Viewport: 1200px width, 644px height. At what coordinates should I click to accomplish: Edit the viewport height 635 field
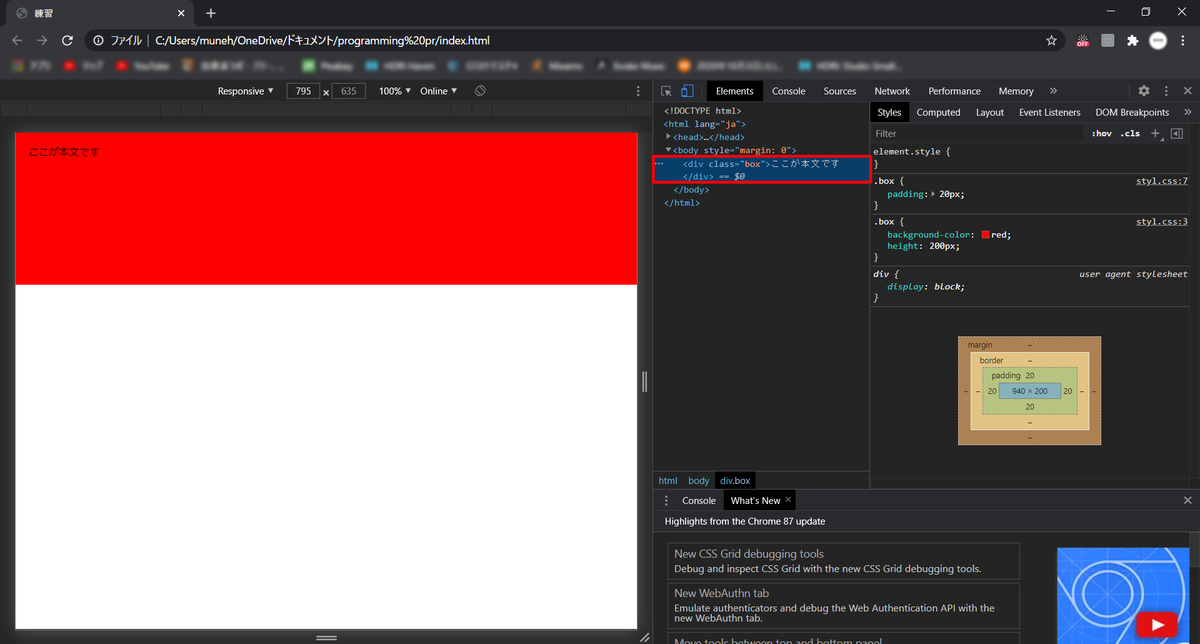(348, 91)
